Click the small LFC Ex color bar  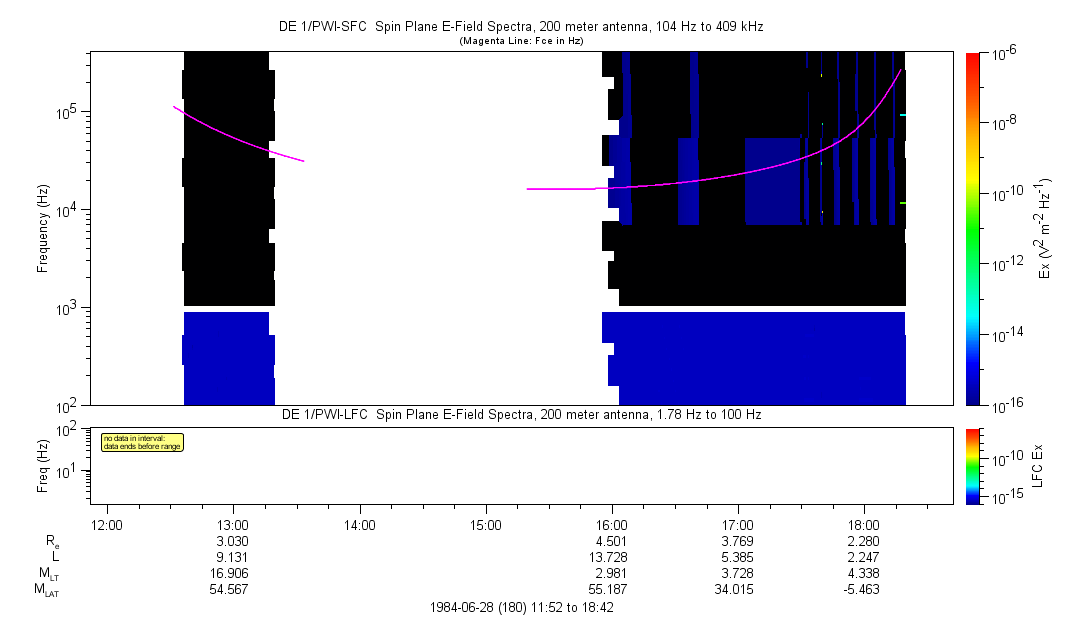point(972,465)
